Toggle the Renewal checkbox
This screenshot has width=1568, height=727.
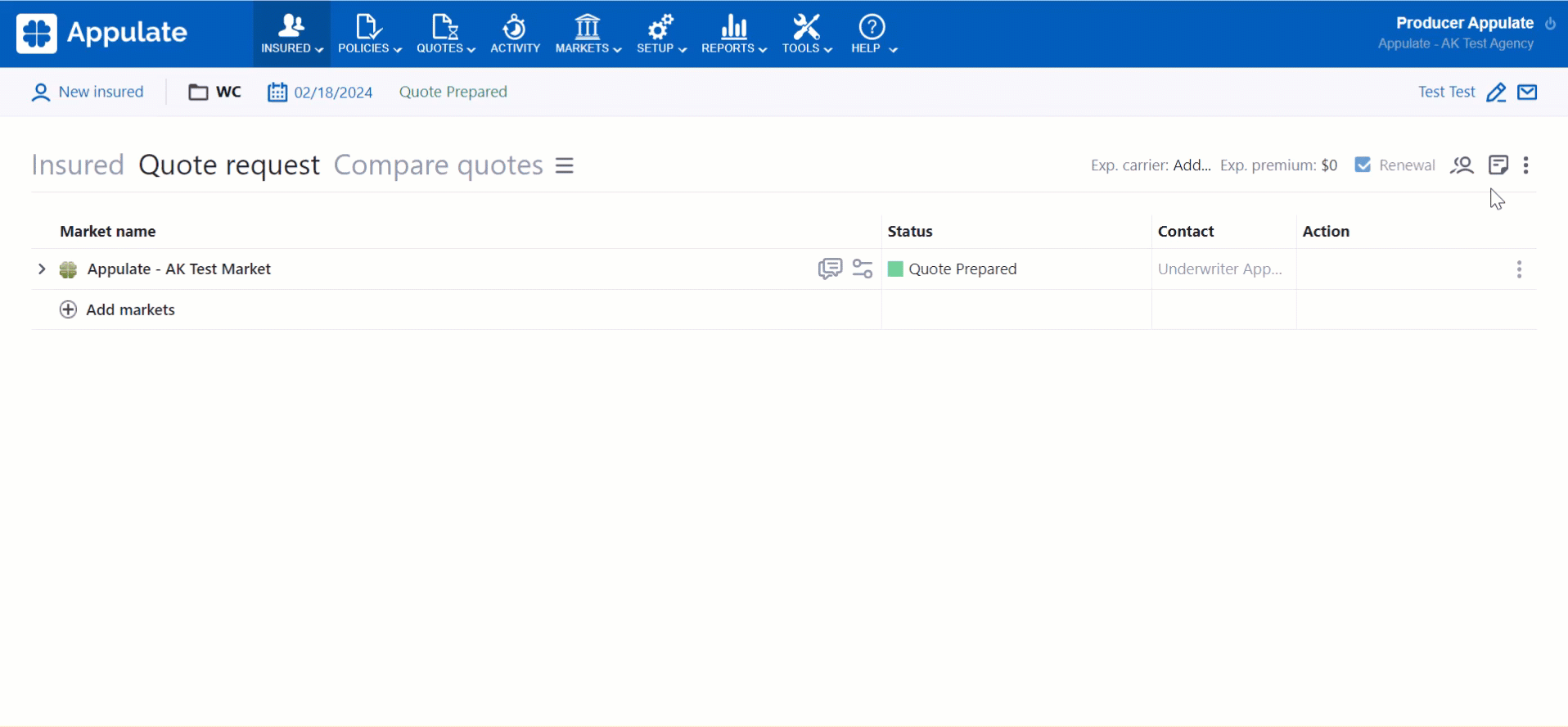click(1363, 165)
